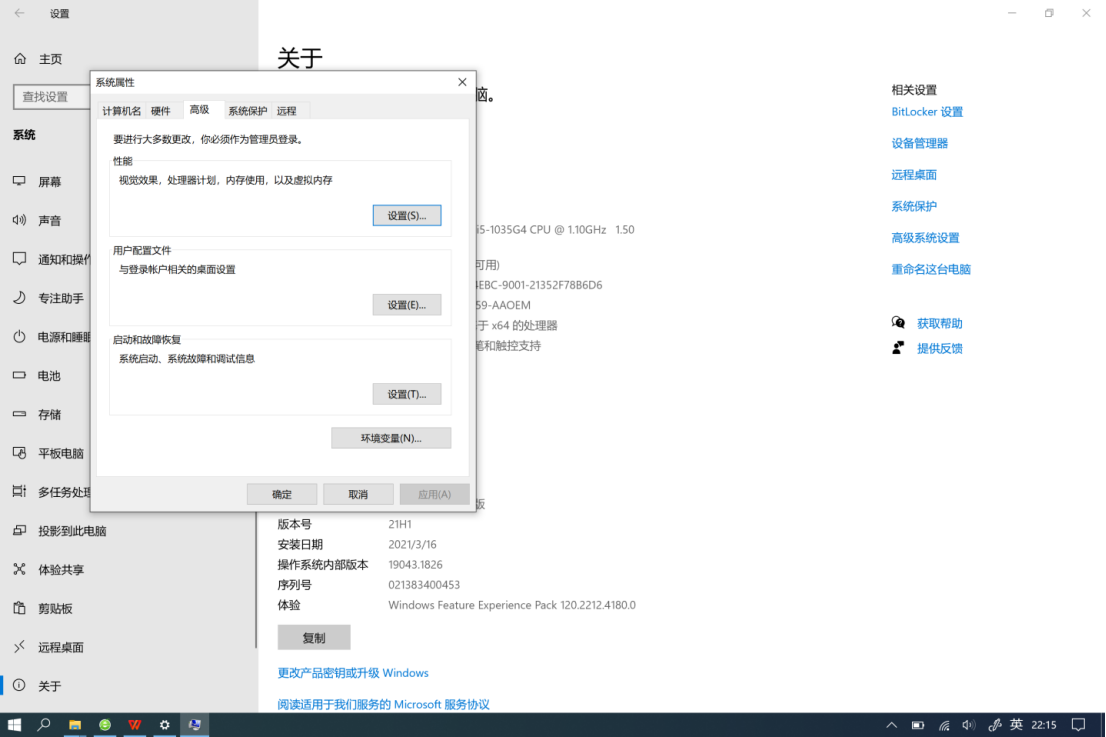Switch to the 系统保护 tab
The image size is (1106, 737).
coord(248,111)
